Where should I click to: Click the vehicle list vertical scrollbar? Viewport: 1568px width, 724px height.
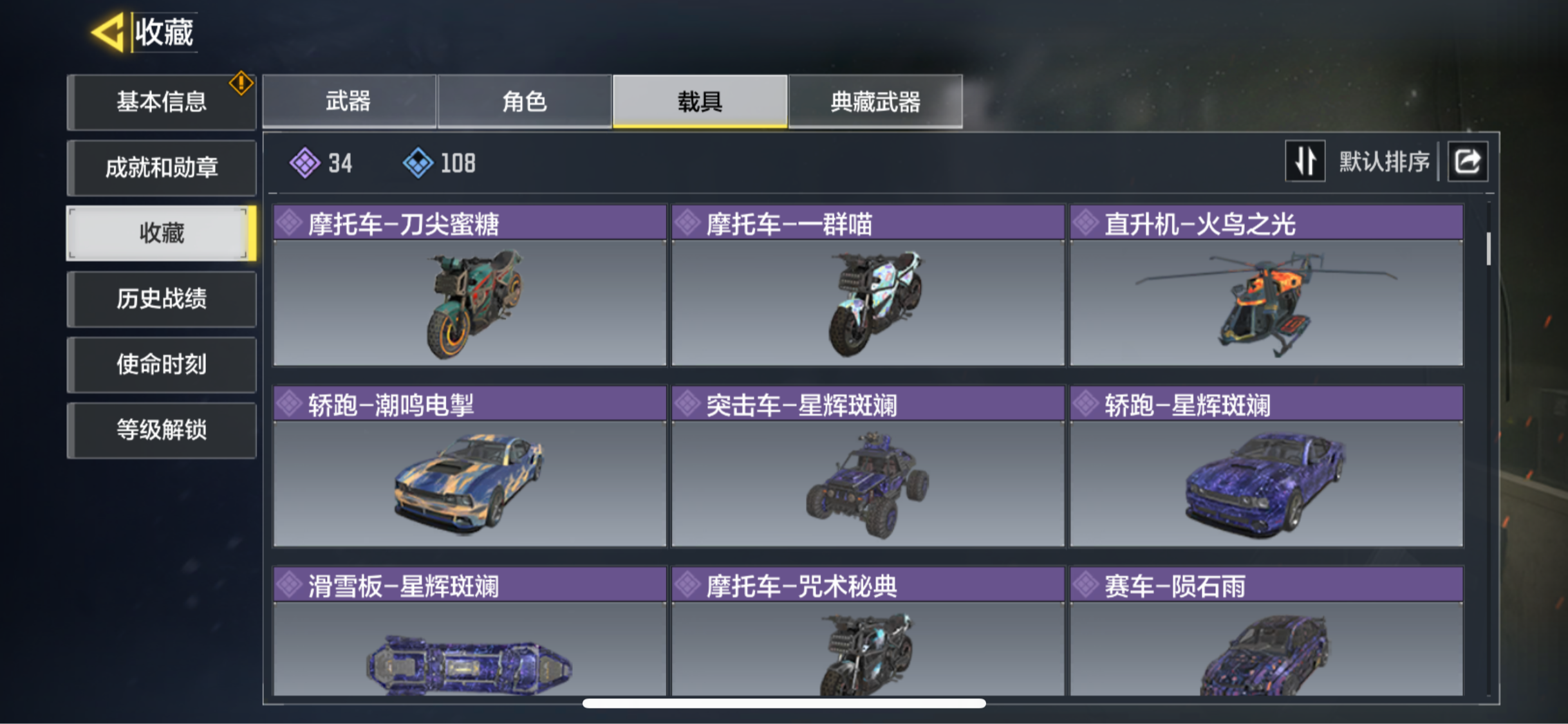(x=1488, y=248)
